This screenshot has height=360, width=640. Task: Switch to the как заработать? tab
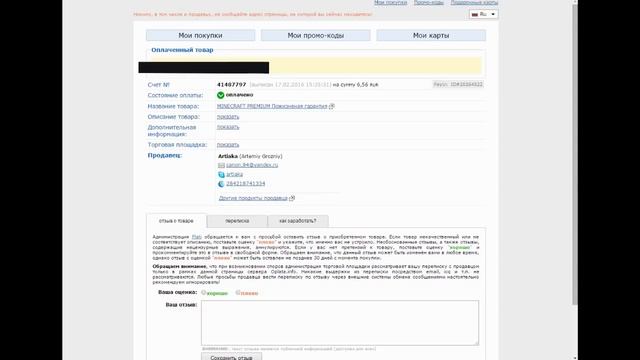[x=298, y=221]
